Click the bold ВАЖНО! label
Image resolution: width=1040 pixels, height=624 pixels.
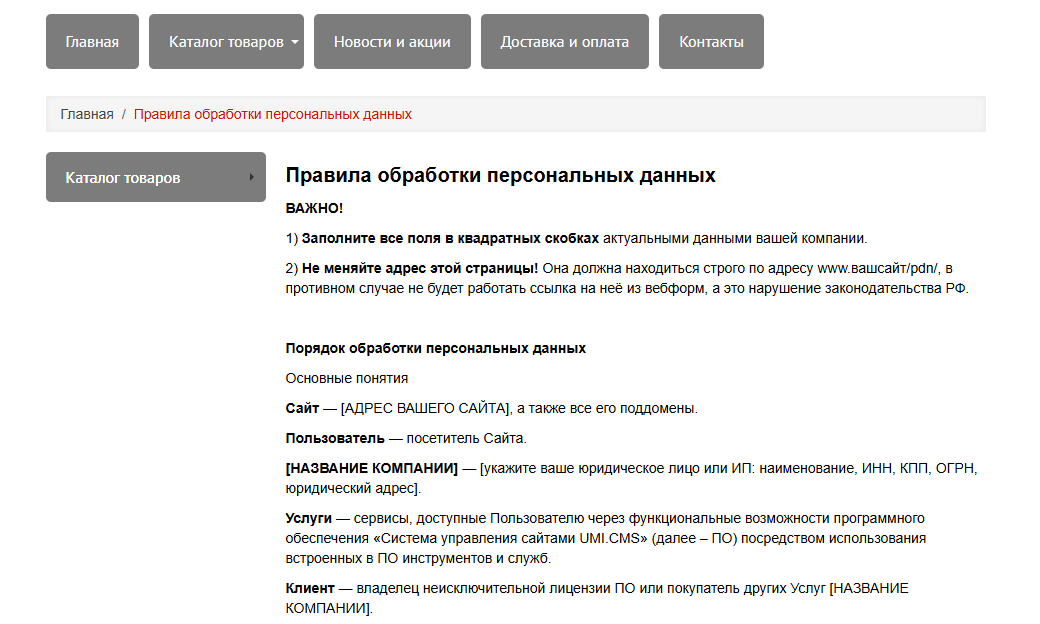point(314,208)
